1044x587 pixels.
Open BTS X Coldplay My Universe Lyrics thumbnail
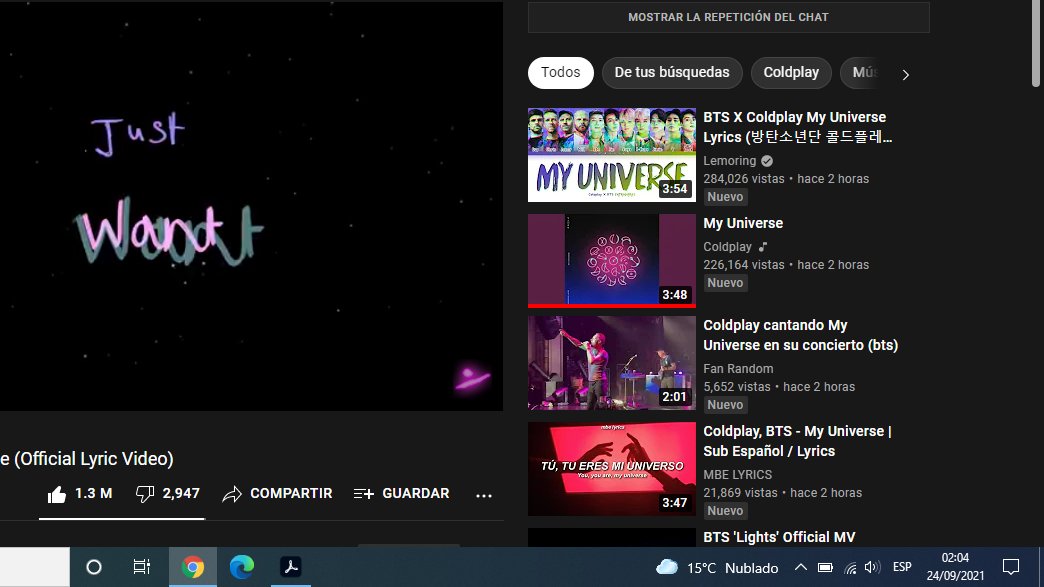[x=612, y=155]
